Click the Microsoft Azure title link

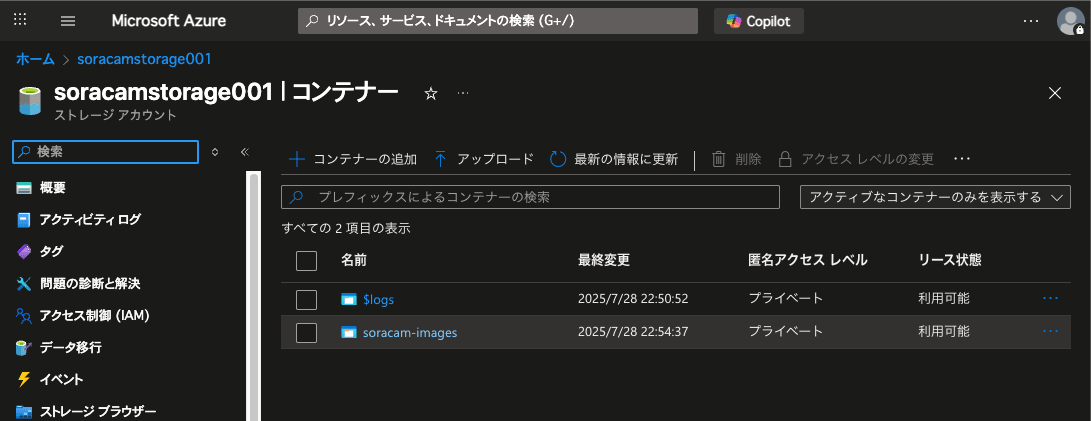coord(168,21)
